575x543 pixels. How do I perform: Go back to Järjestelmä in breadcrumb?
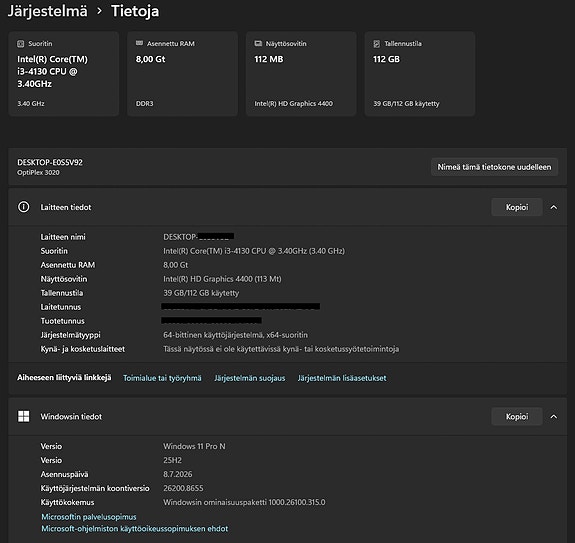48,11
